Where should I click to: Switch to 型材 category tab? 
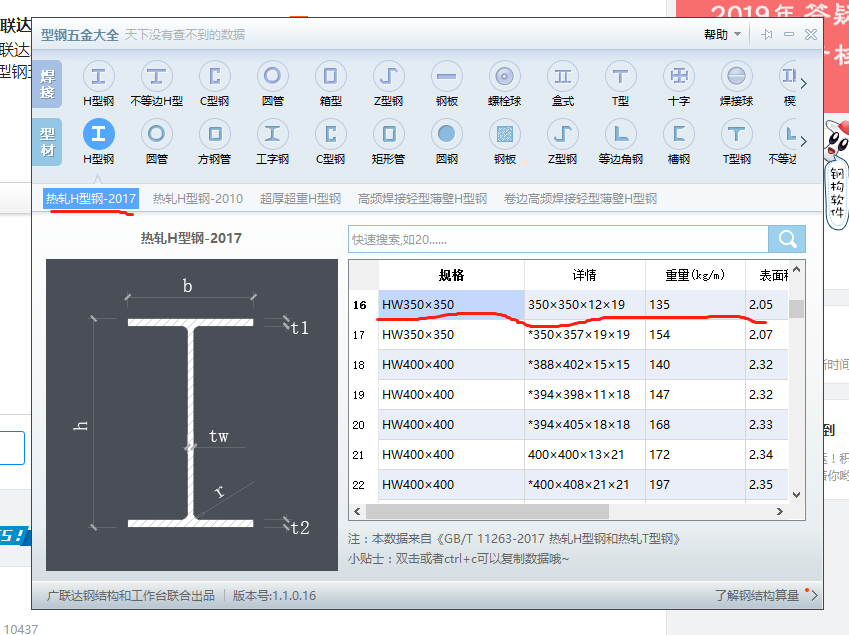point(47,142)
